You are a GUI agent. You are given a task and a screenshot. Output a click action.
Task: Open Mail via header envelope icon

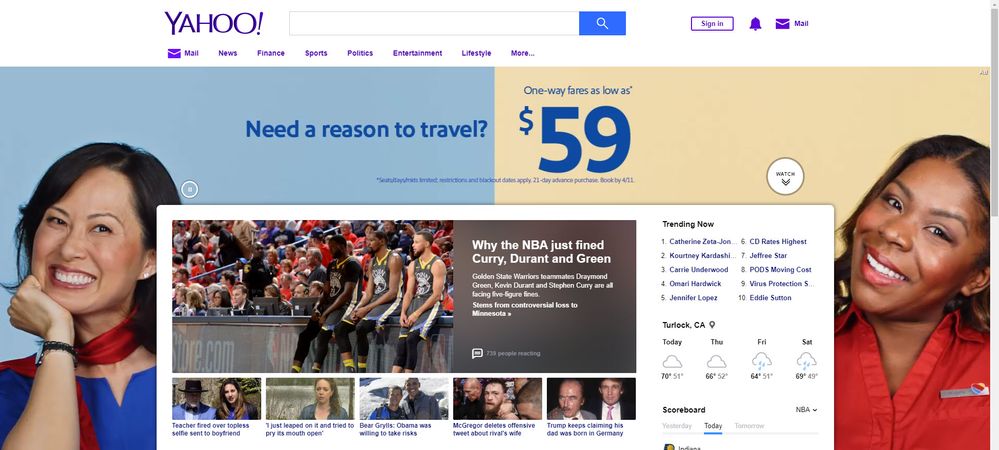pyautogui.click(x=782, y=24)
